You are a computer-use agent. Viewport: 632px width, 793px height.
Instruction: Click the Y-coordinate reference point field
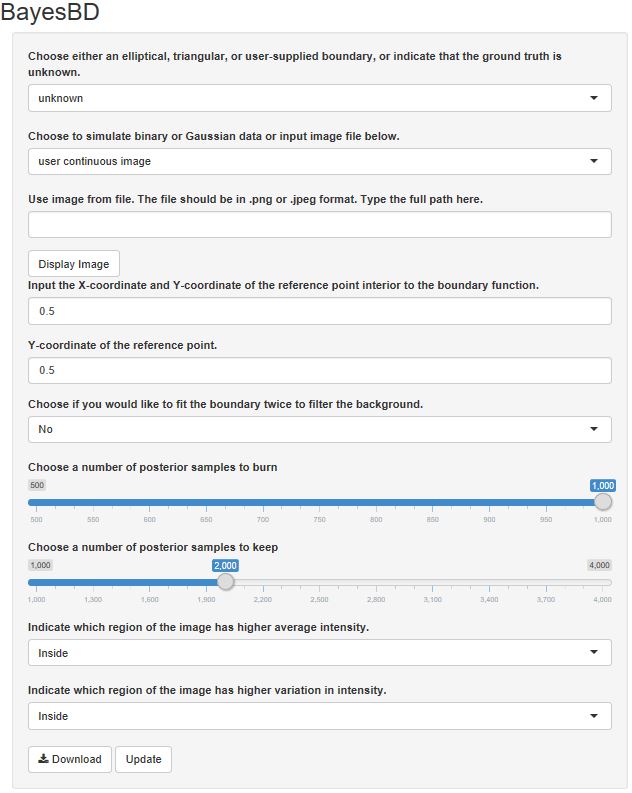319,371
